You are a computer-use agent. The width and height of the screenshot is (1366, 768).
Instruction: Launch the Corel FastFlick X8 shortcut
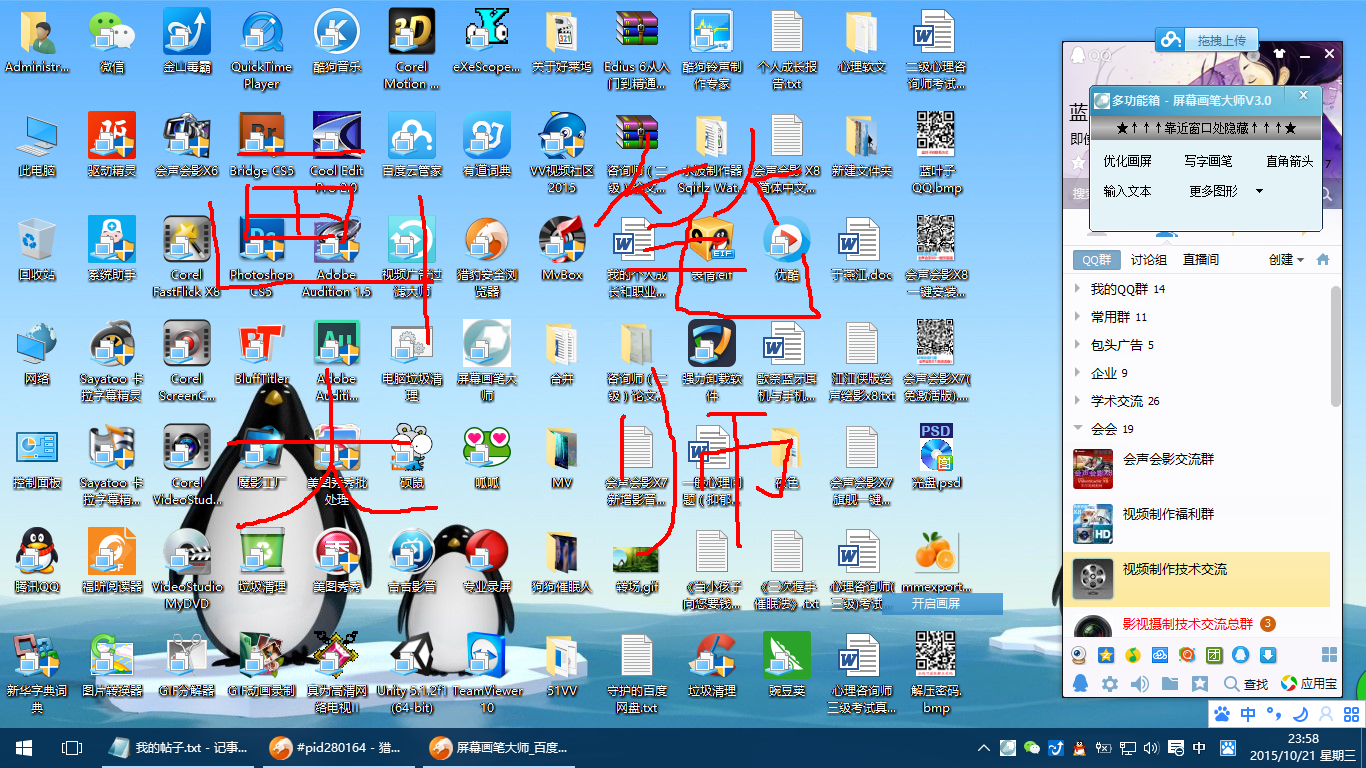tap(187, 257)
